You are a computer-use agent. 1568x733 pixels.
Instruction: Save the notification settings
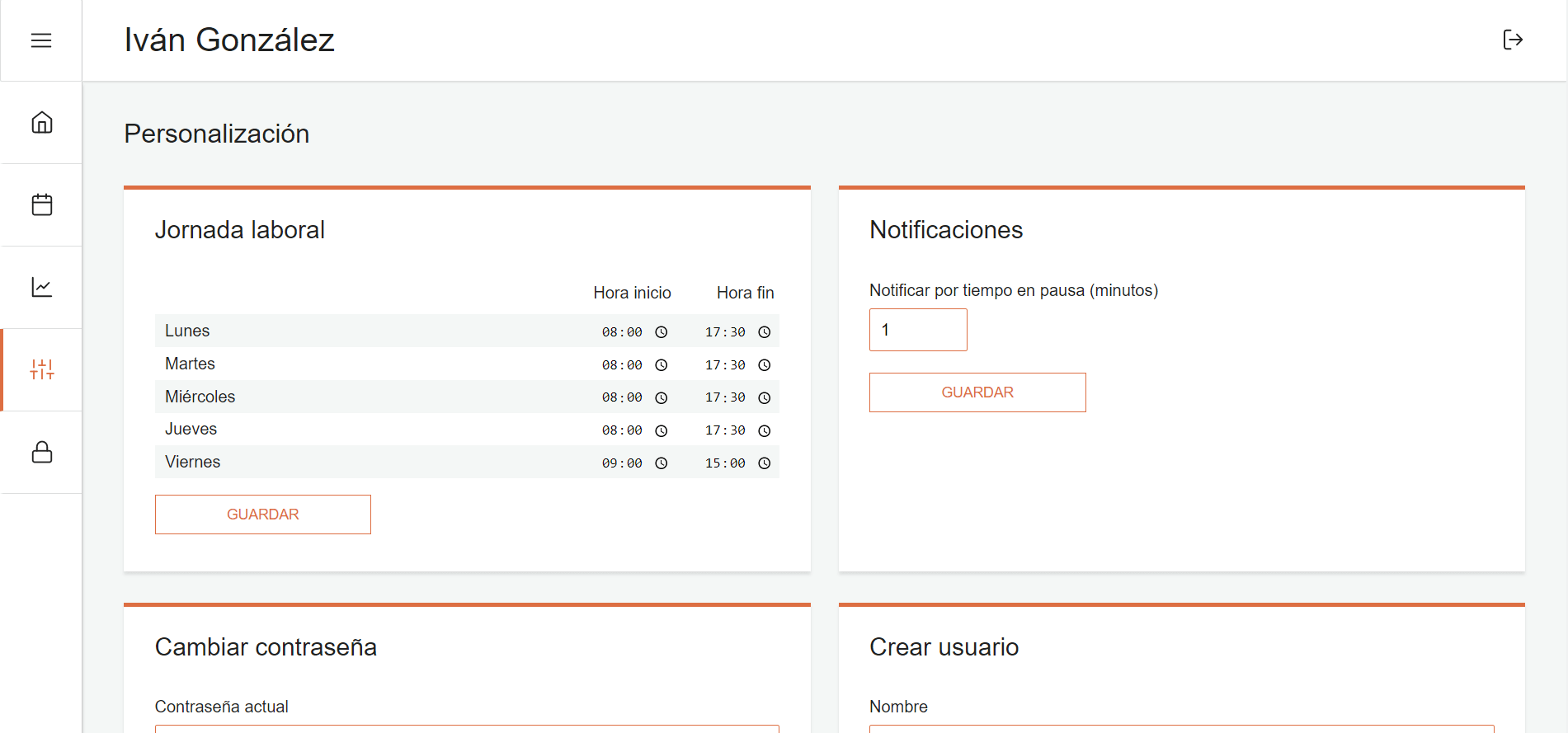(977, 392)
